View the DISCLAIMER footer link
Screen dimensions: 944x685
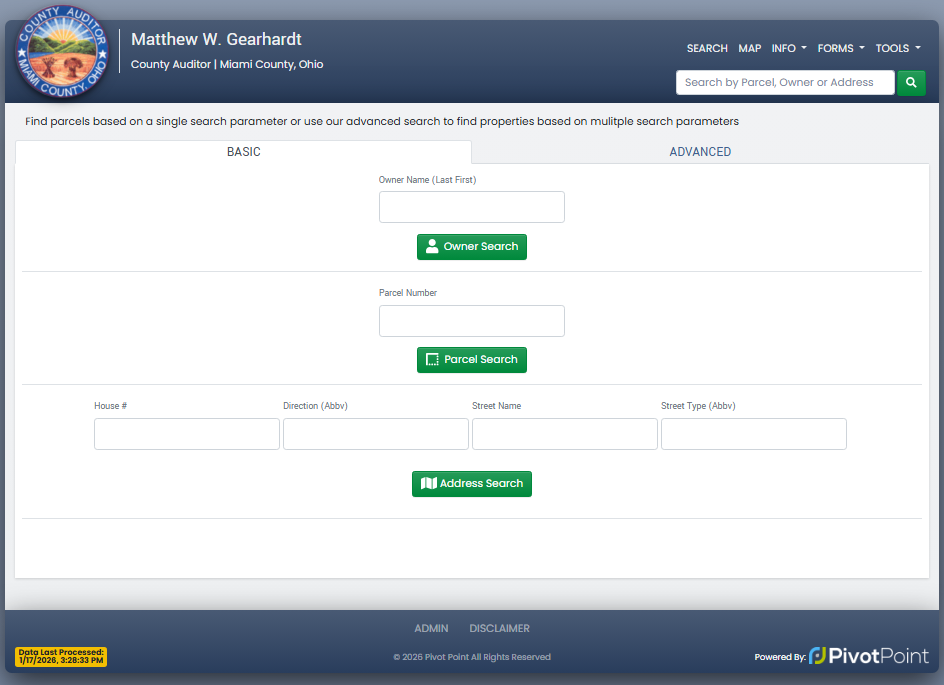[x=499, y=628]
